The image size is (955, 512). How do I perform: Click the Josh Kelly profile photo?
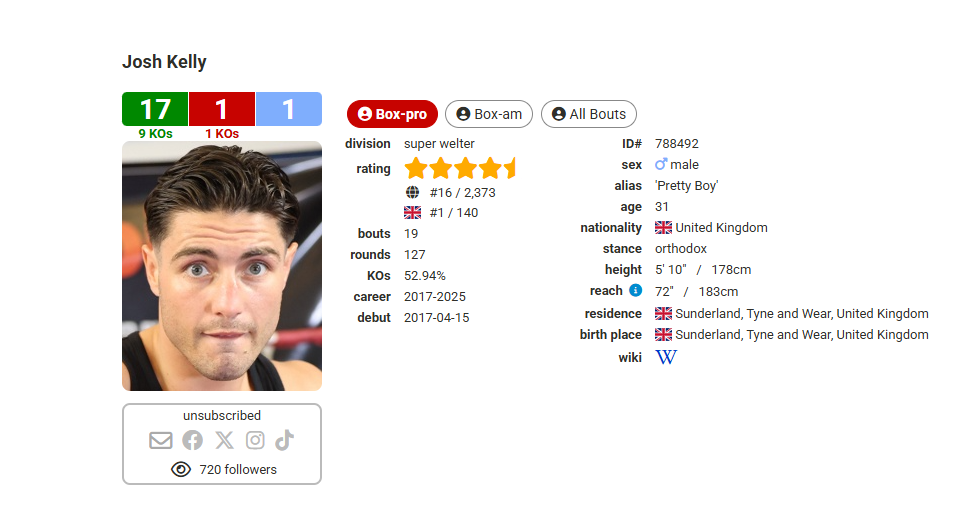point(222,265)
